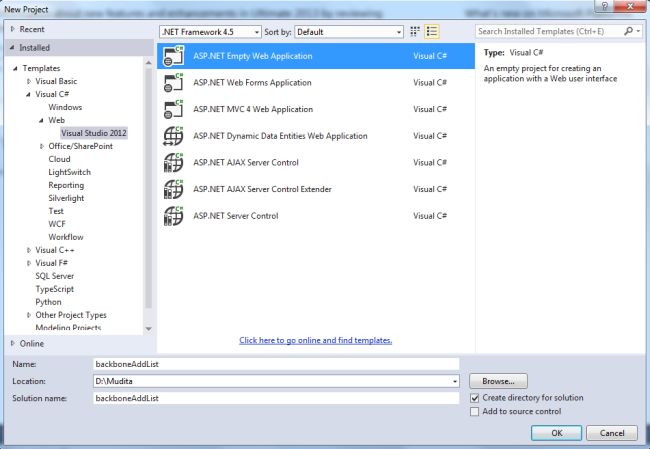
Task: Select the TypeScript tree item
Action: tap(54, 289)
